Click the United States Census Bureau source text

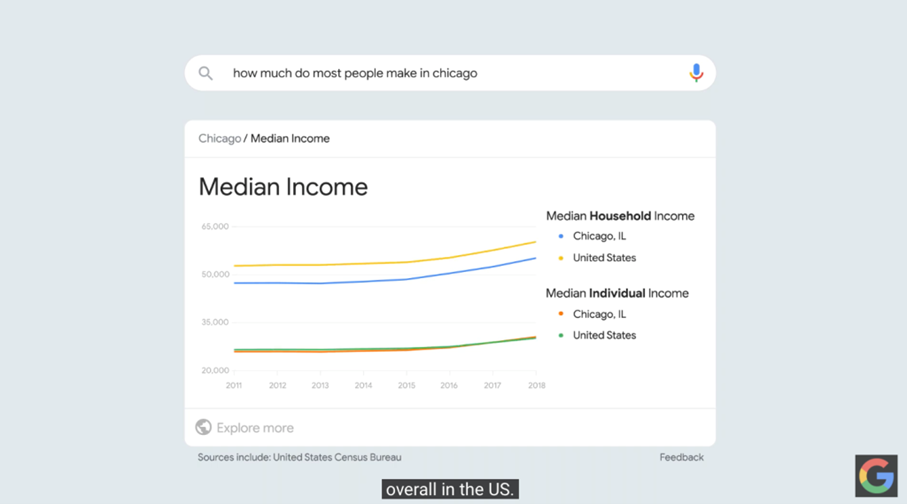click(x=337, y=457)
